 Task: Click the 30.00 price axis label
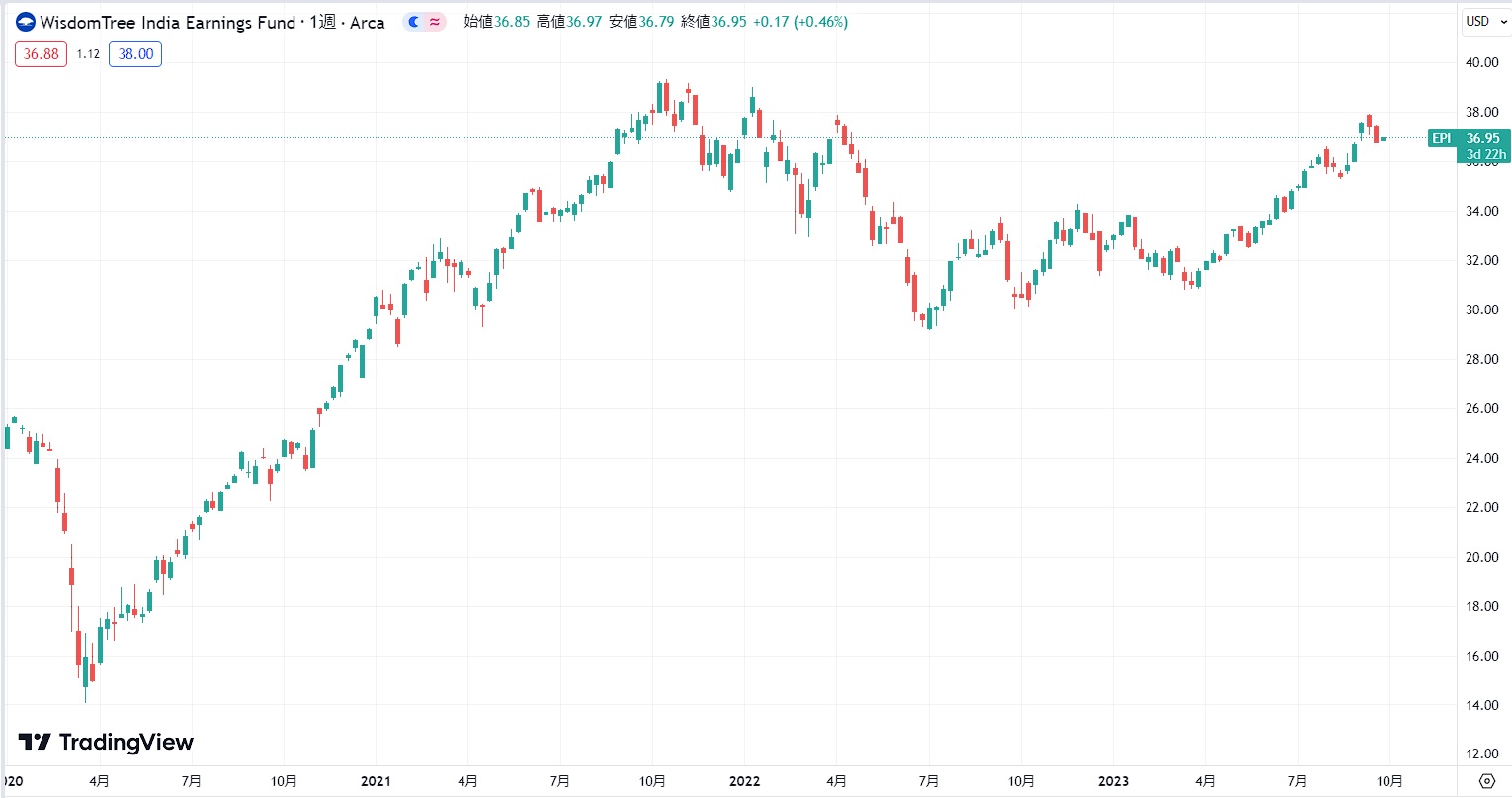point(1482,310)
